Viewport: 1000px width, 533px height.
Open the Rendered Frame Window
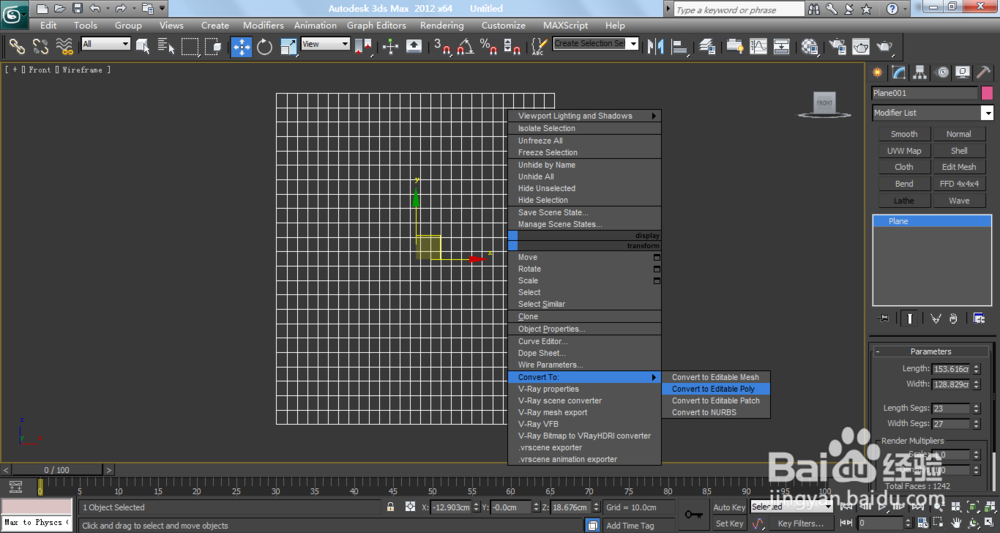tap(861, 47)
